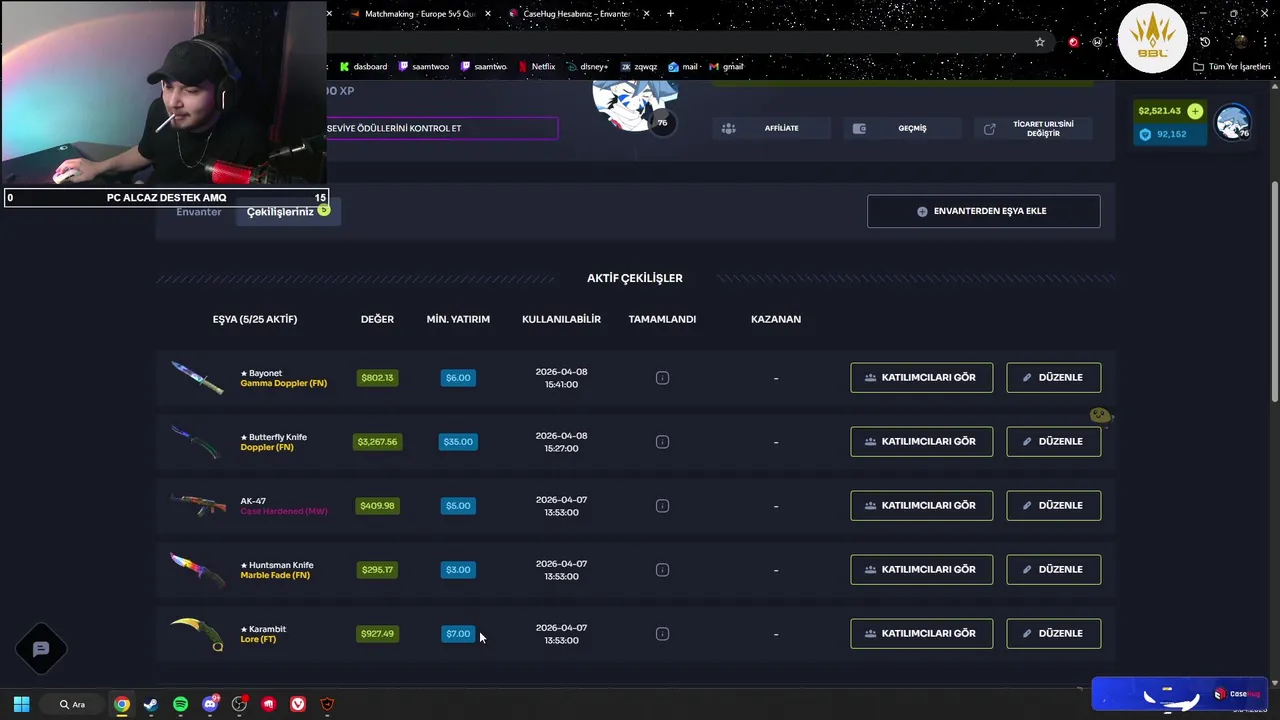Click the Butterfly Knife Doppler image

click(195, 442)
